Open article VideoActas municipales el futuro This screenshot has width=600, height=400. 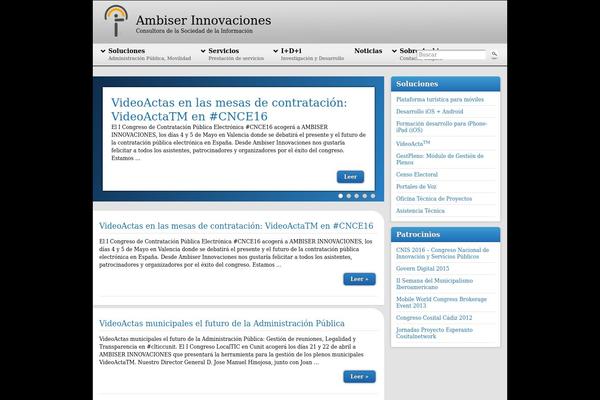pyautogui.click(x=222, y=323)
